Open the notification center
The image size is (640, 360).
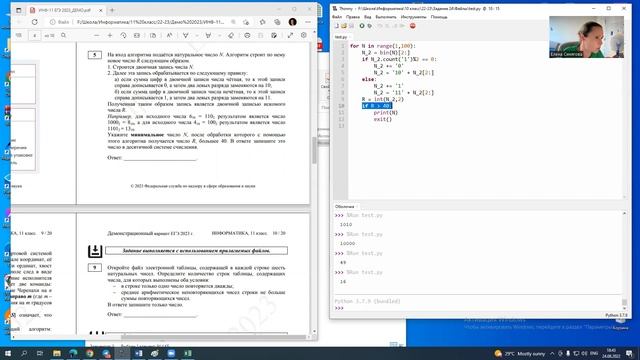click(x=629, y=353)
